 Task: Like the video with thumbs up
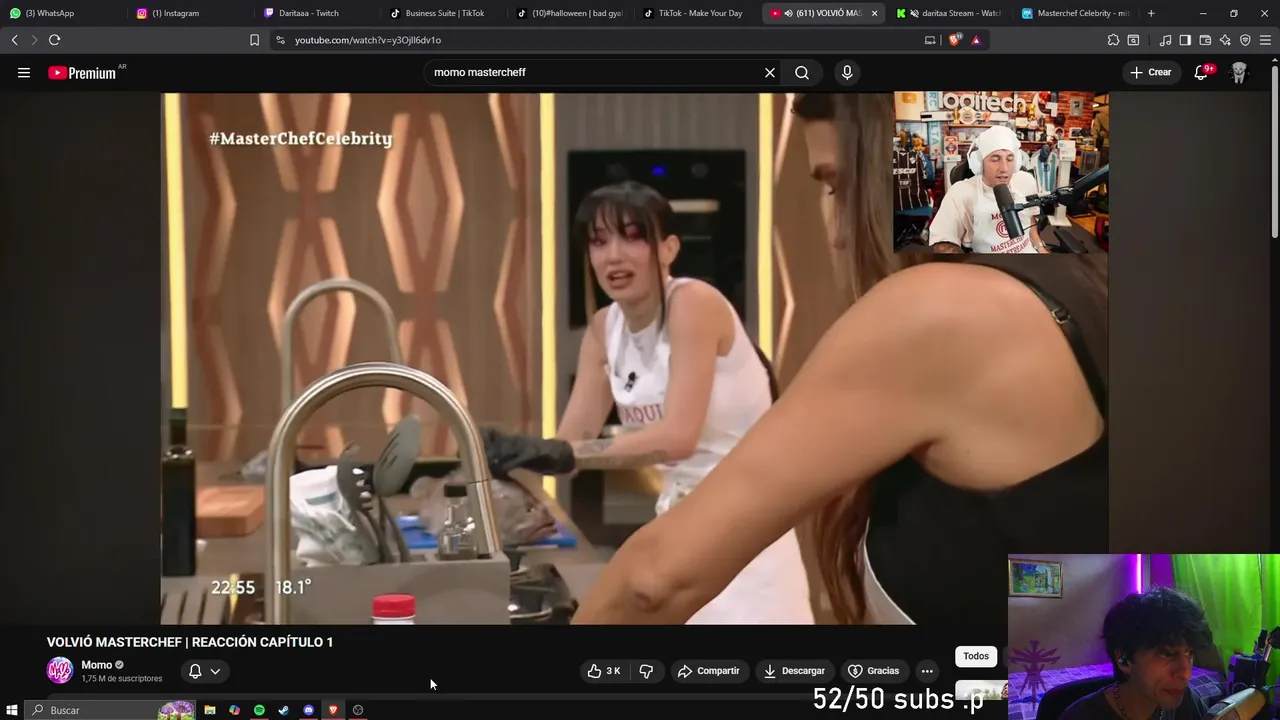(604, 671)
